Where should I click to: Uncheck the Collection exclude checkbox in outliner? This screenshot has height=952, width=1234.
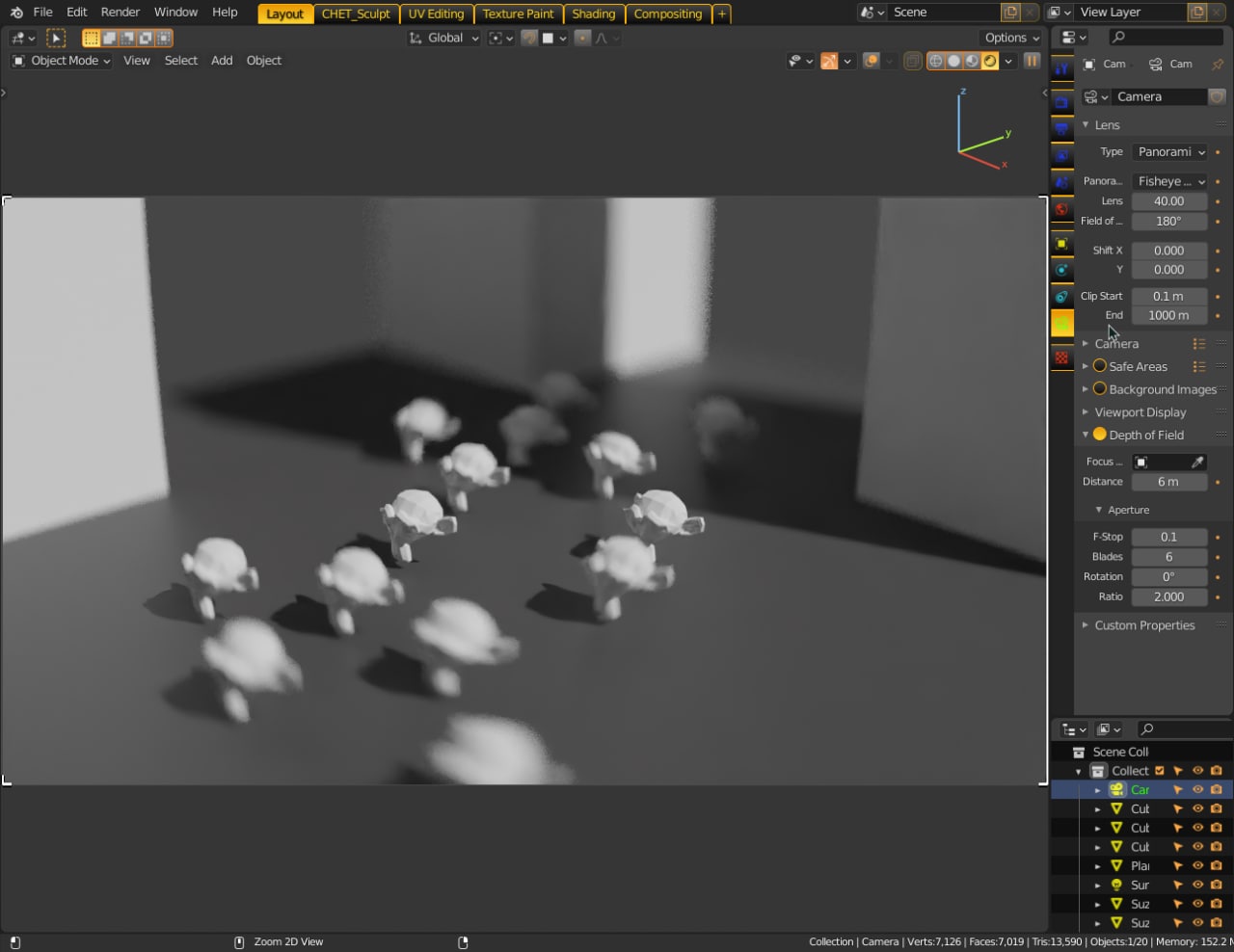(1160, 771)
